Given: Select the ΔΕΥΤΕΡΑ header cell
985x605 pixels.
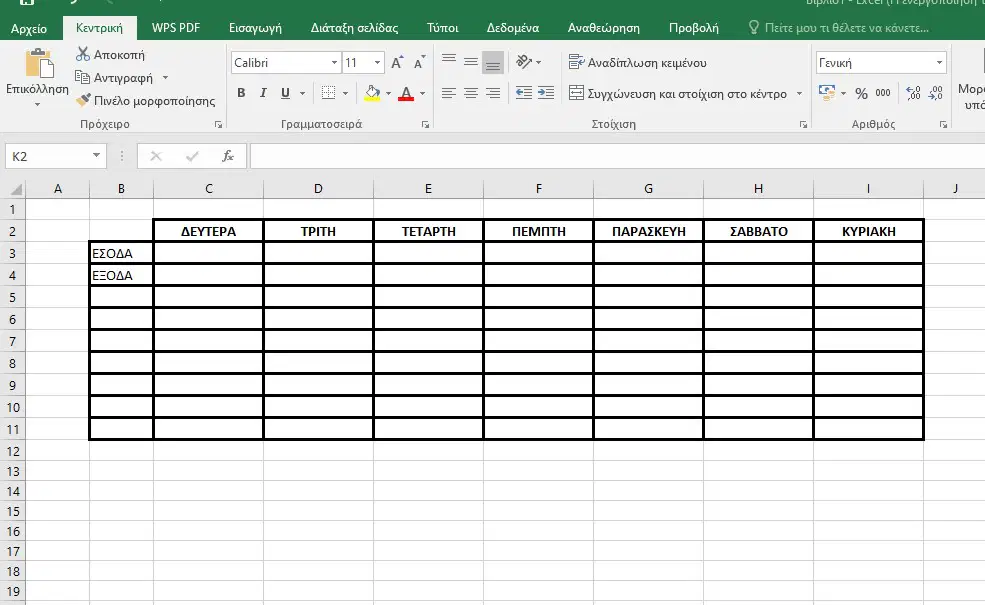Looking at the screenshot, I should click(x=209, y=231).
